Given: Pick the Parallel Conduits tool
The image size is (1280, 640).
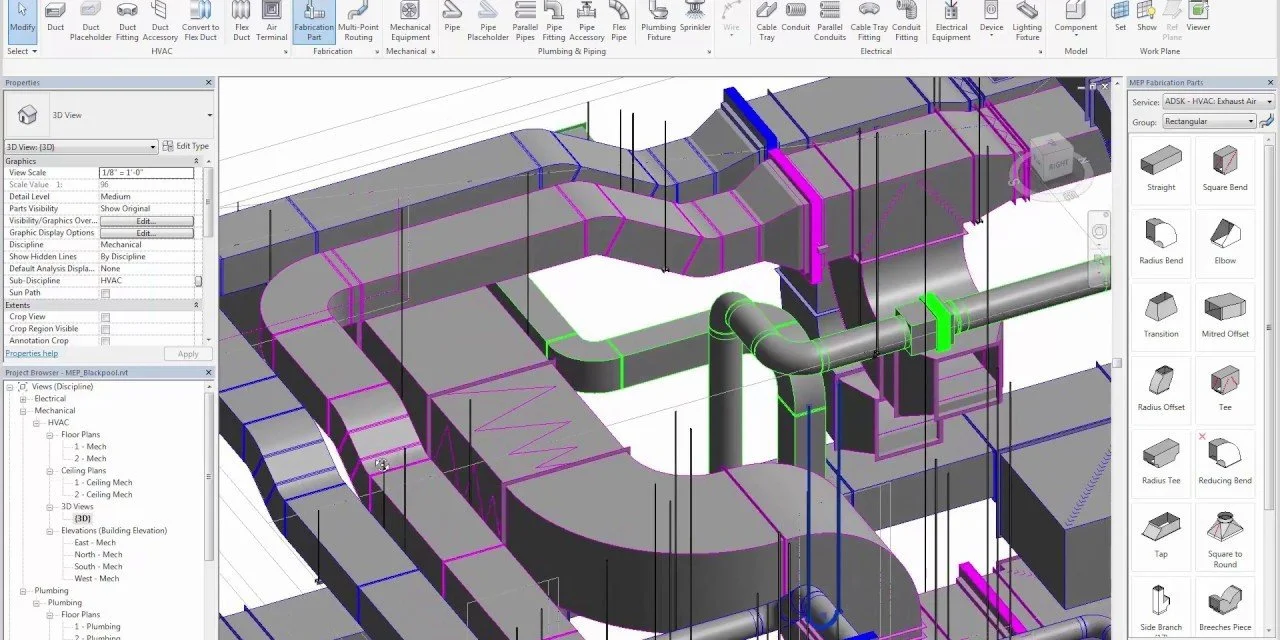Looking at the screenshot, I should coord(830,20).
